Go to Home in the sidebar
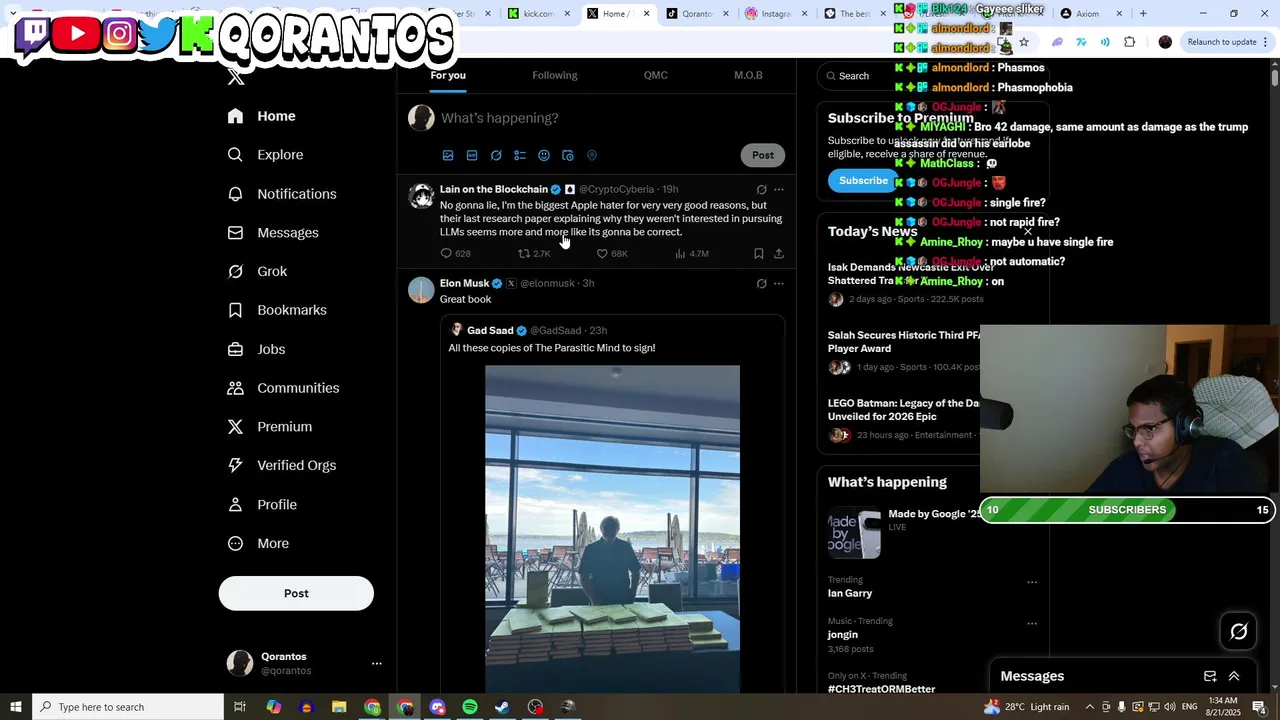This screenshot has width=1280, height=720. pyautogui.click(x=261, y=116)
